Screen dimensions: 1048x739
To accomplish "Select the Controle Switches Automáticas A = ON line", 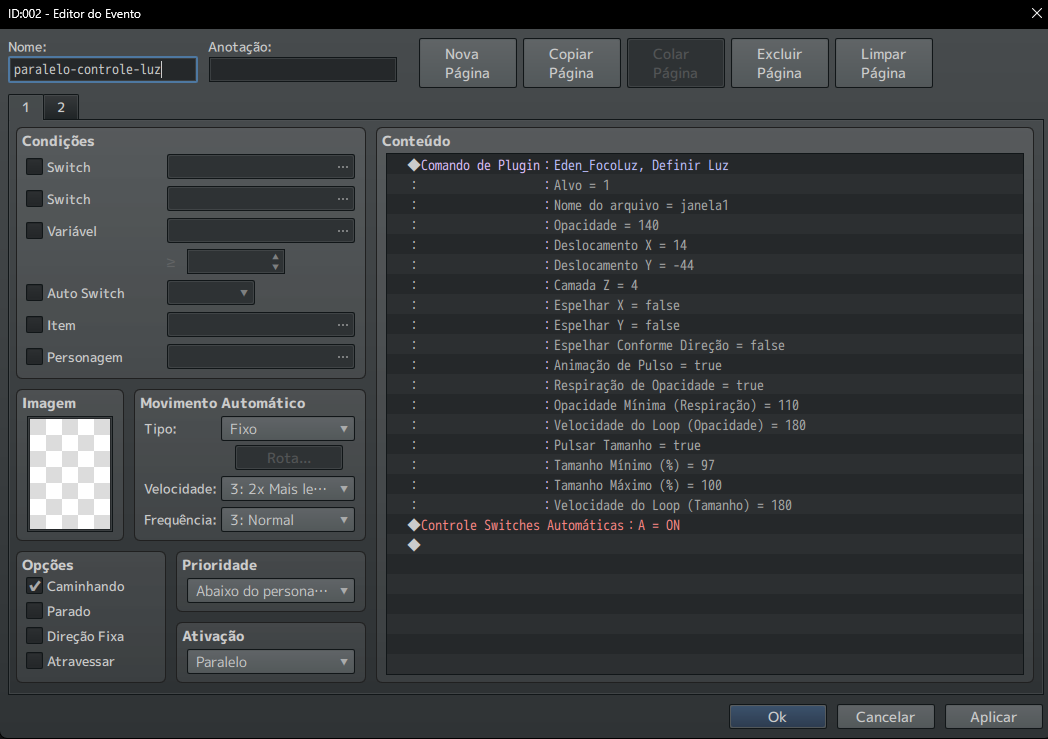I will pyautogui.click(x=704, y=525).
